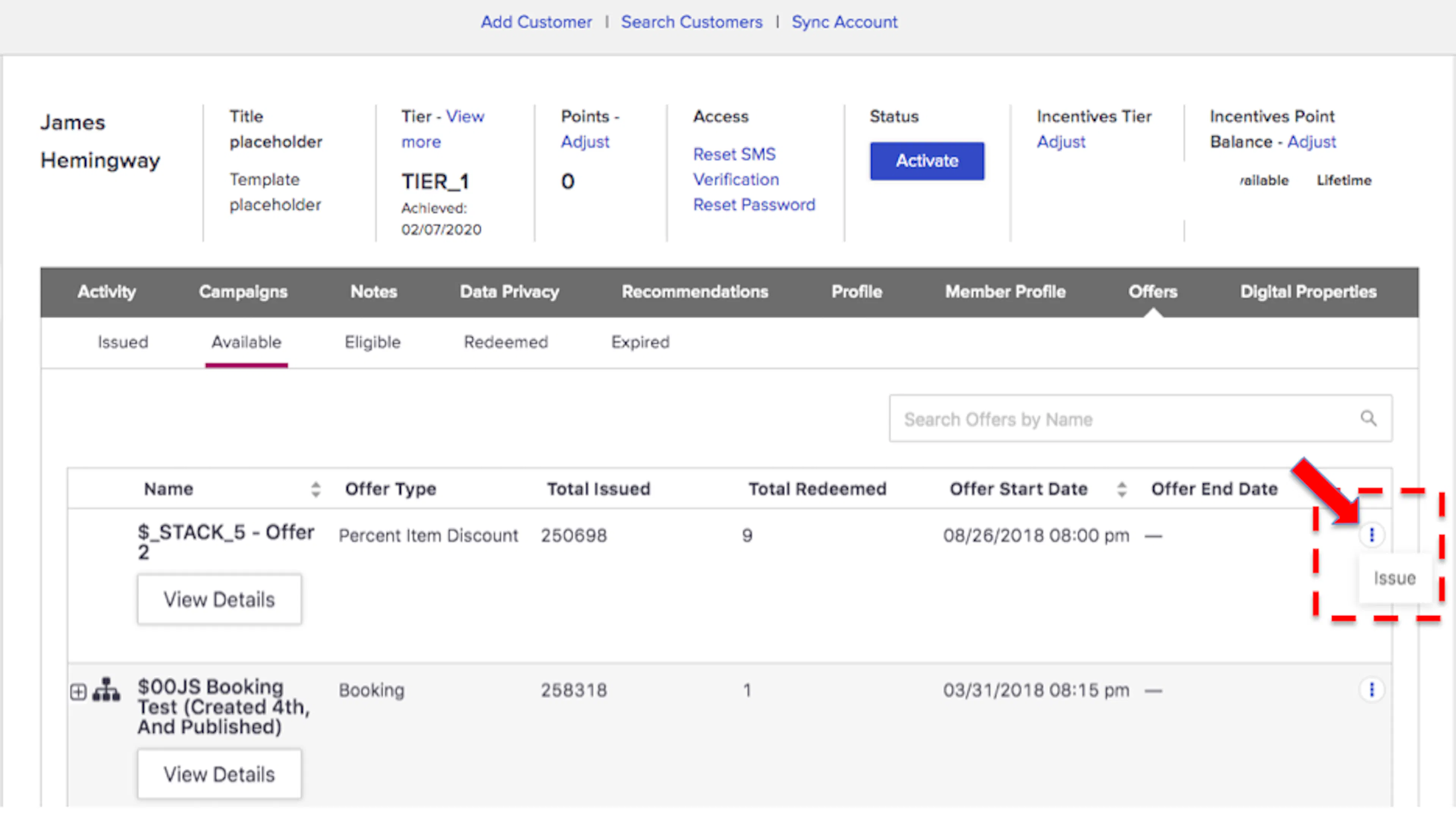Adjust the customer's Points
The height and width of the screenshot is (813, 1456).
[585, 142]
